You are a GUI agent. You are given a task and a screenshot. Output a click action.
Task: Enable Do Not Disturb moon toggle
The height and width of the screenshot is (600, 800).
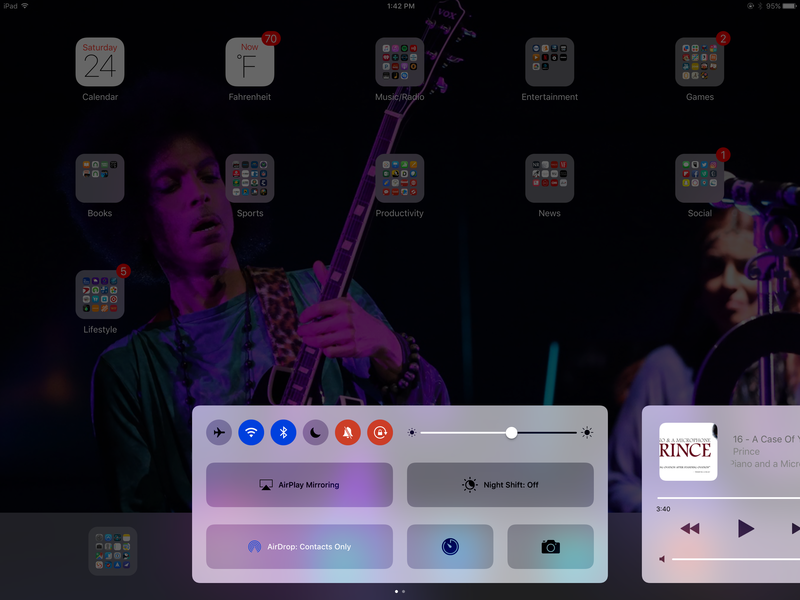tap(315, 433)
